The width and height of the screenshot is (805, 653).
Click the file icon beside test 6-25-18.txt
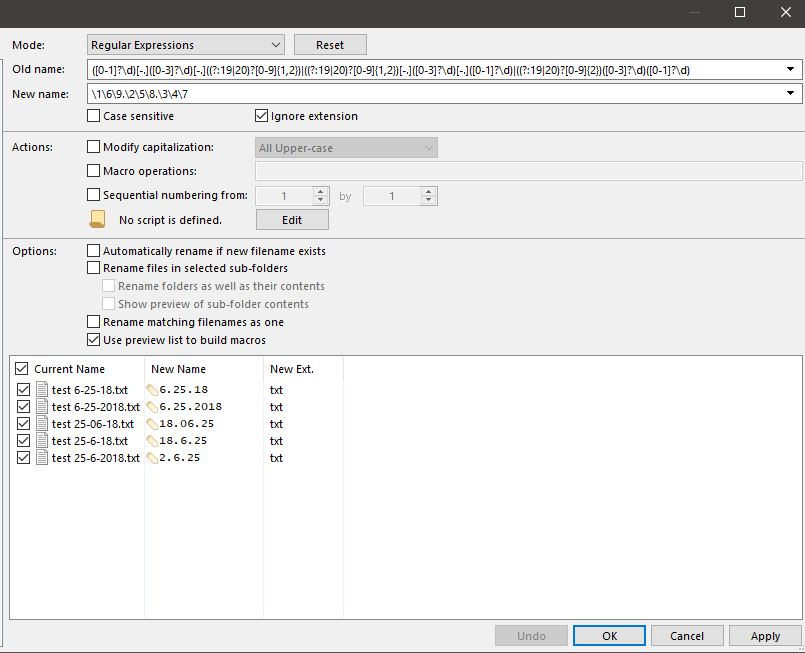coord(40,389)
